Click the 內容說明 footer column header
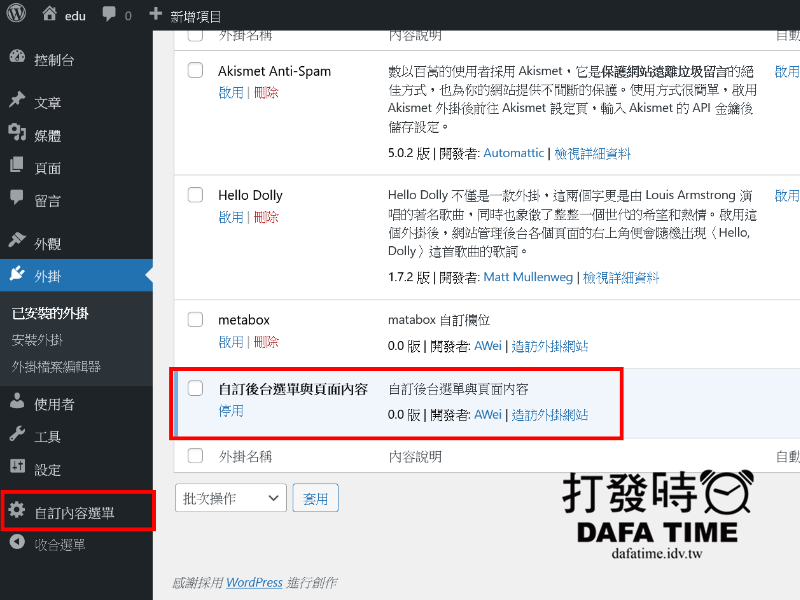800x600 pixels. 415,456
